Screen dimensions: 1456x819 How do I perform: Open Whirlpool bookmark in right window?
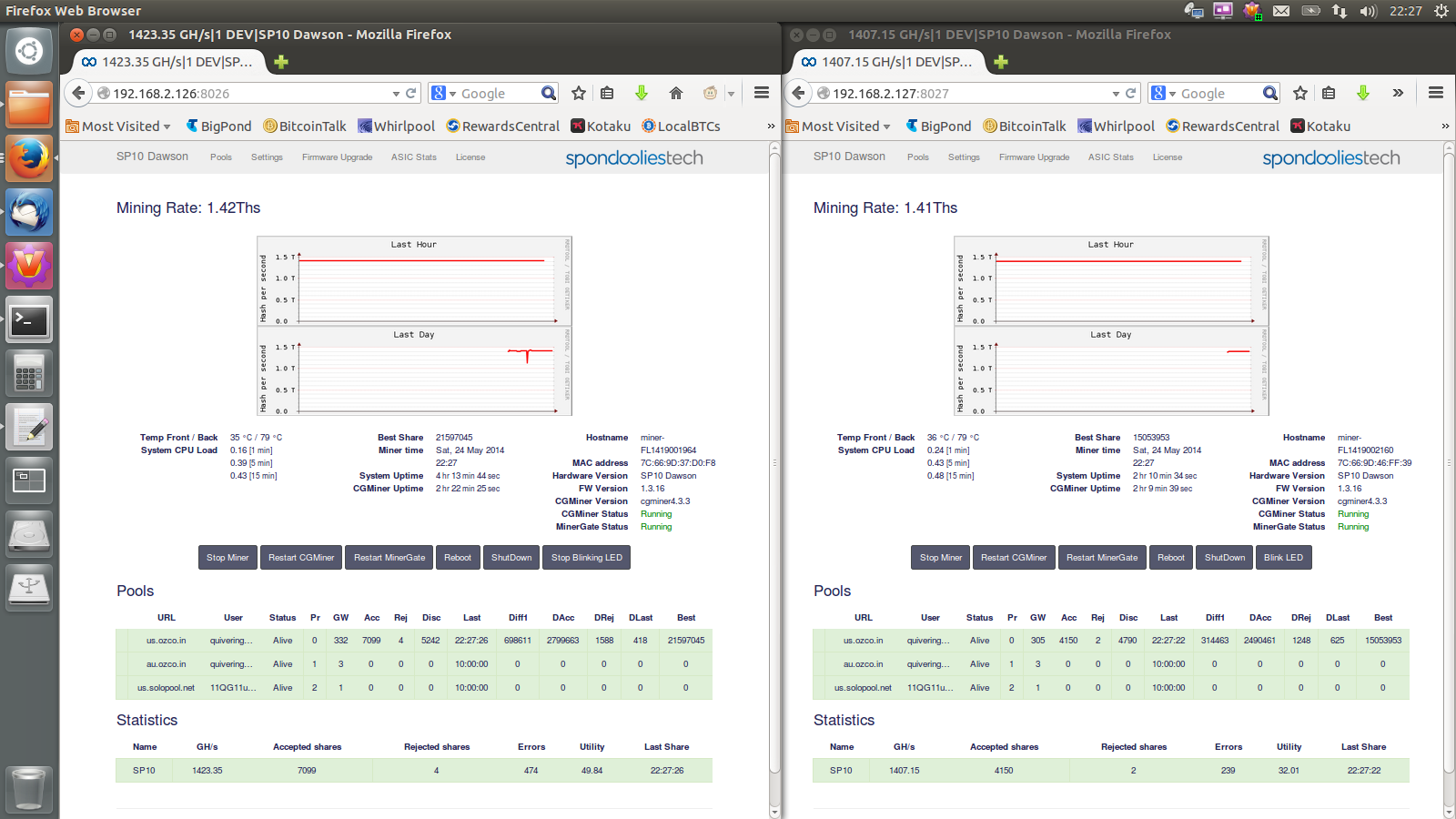[1116, 126]
